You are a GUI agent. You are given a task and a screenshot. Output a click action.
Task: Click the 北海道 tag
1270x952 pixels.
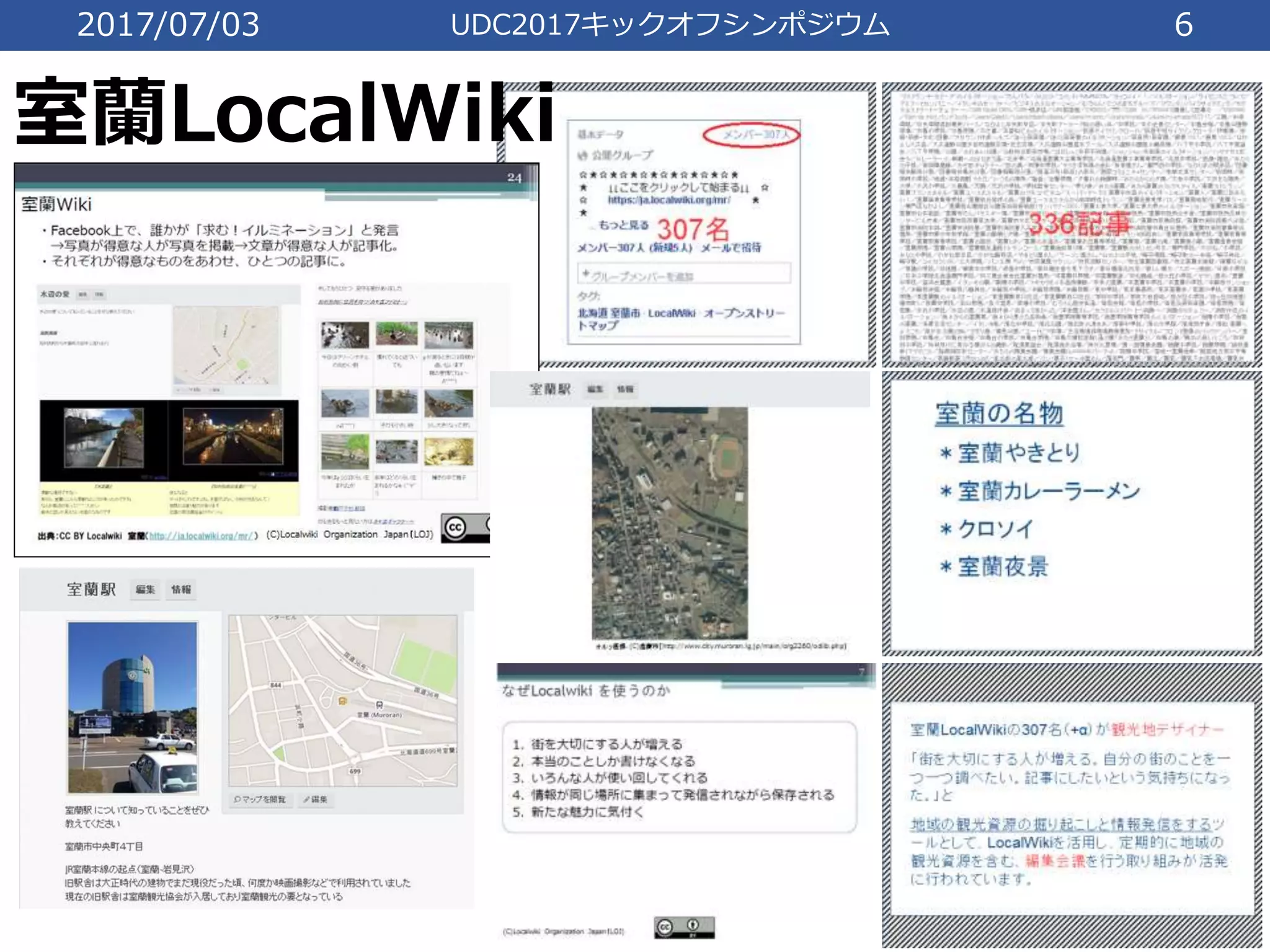(x=592, y=314)
